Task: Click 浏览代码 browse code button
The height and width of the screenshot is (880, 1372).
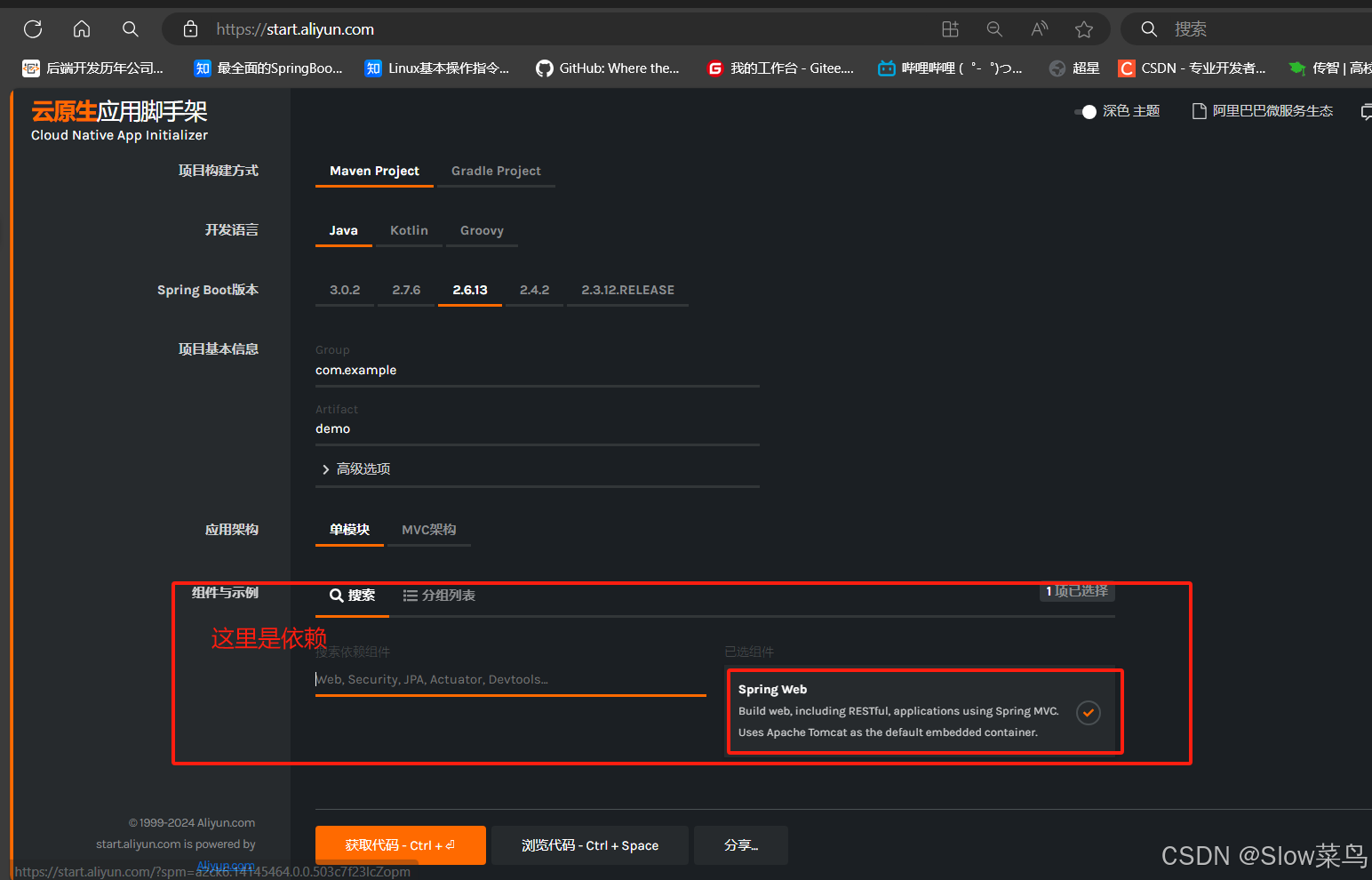Action: click(590, 845)
